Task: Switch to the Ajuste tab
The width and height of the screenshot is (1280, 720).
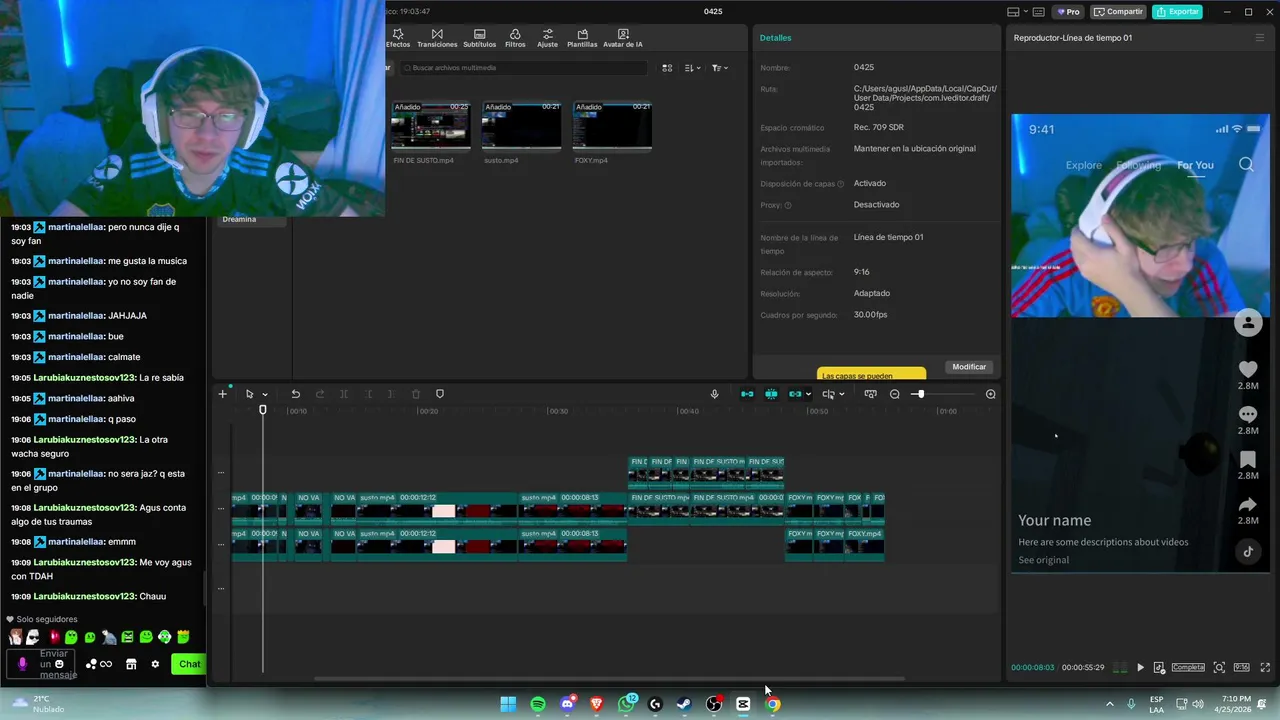Action: pyautogui.click(x=547, y=38)
